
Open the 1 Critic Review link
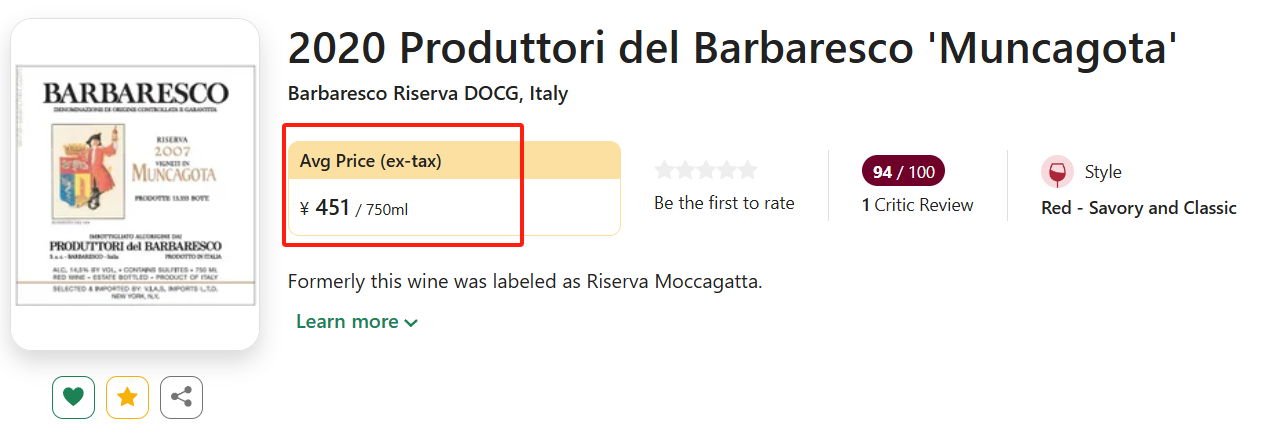[x=917, y=205]
